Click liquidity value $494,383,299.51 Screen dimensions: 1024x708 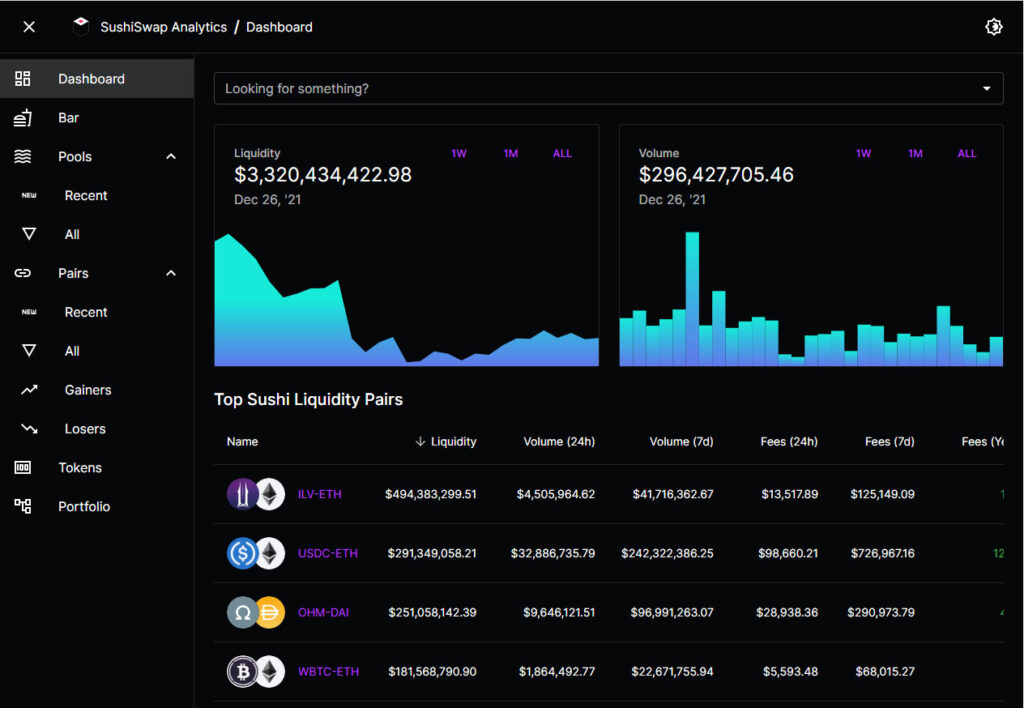point(430,494)
